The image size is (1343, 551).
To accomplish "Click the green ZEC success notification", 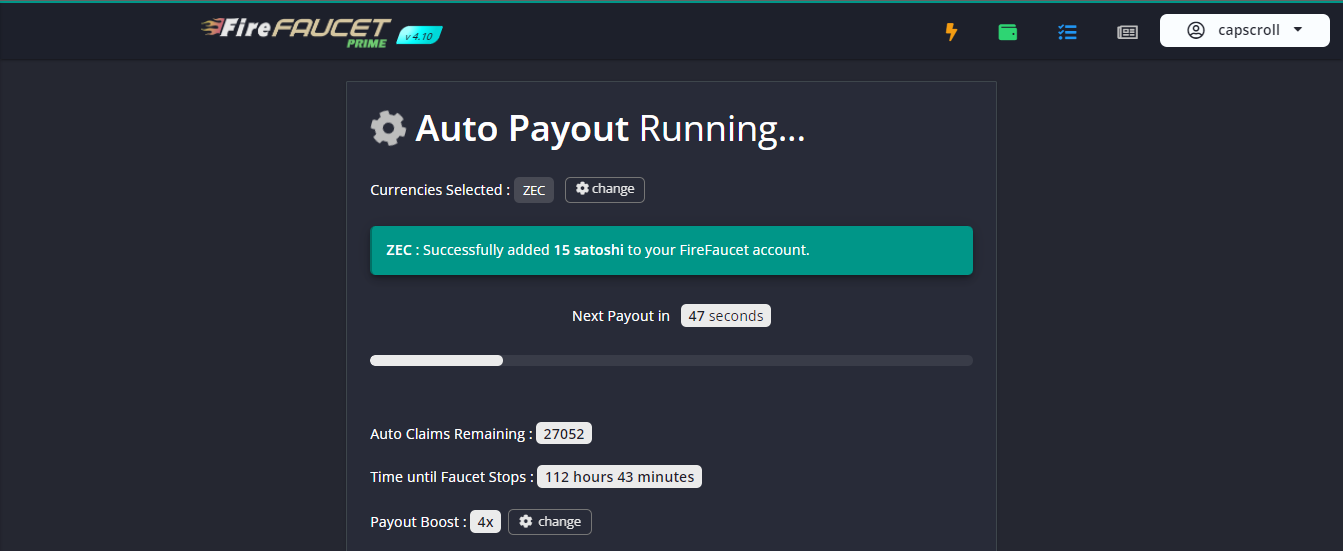I will tap(671, 250).
